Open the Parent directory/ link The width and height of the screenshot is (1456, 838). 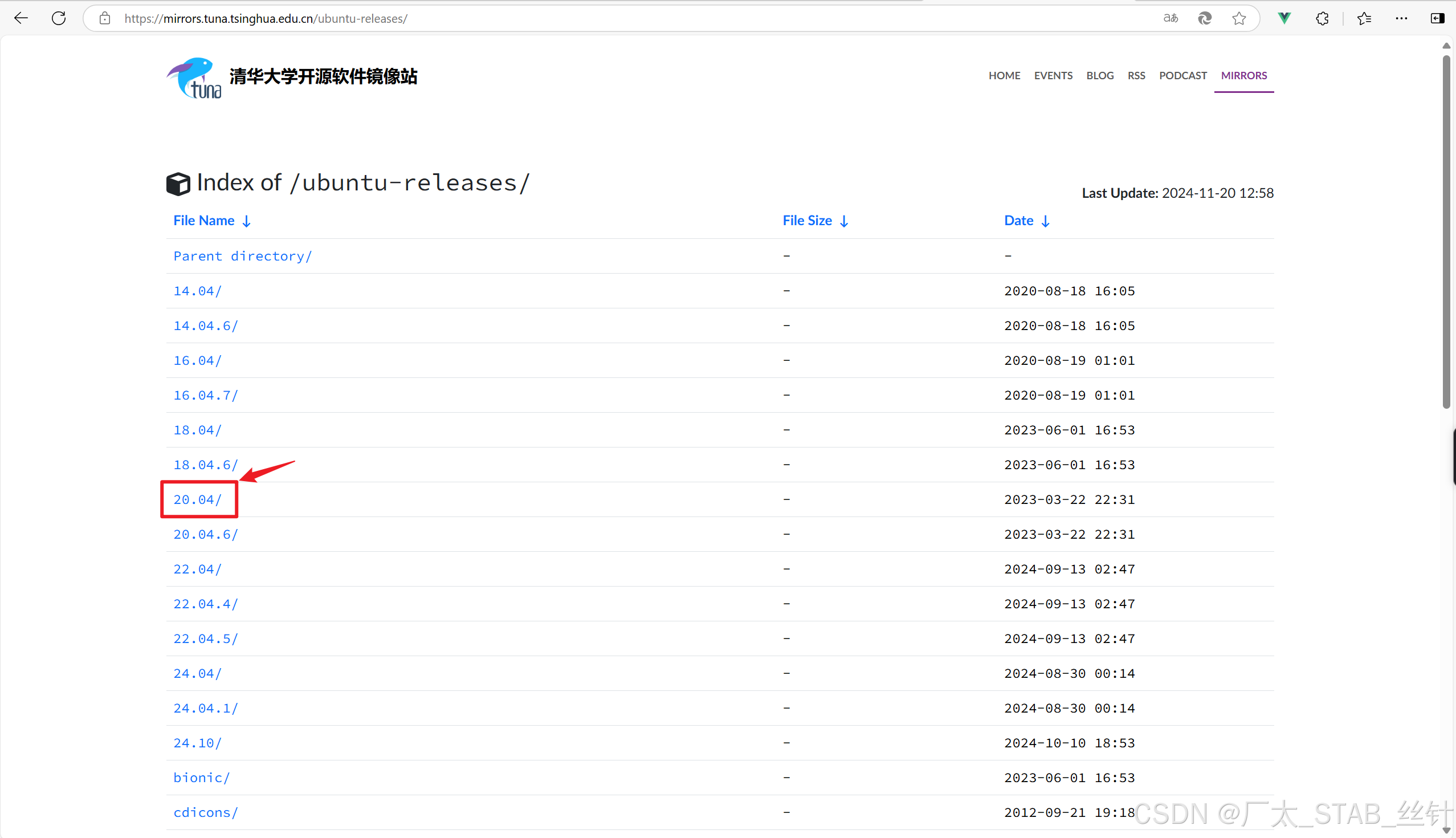pos(242,256)
